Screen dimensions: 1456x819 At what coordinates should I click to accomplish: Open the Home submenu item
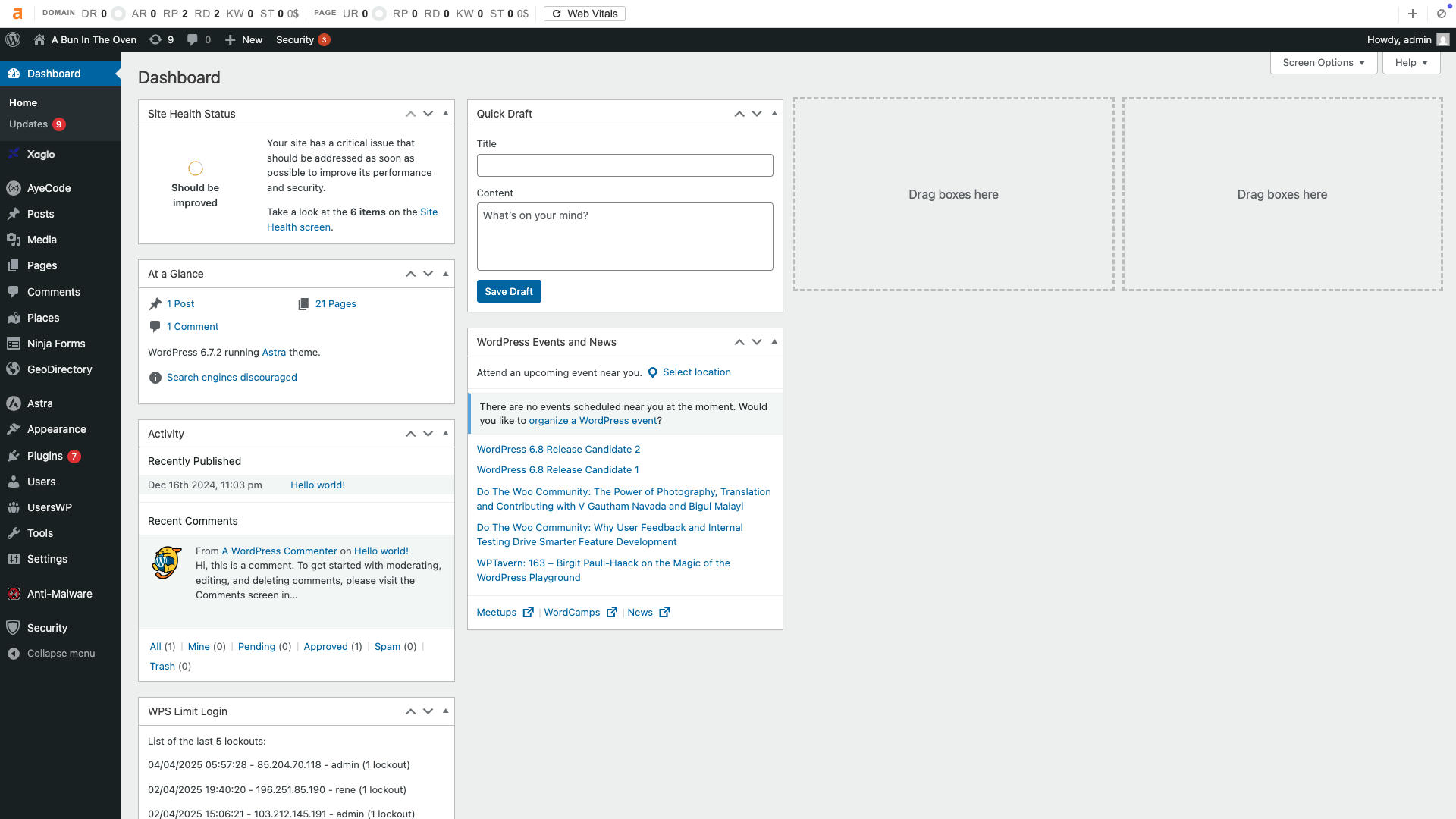tap(23, 102)
